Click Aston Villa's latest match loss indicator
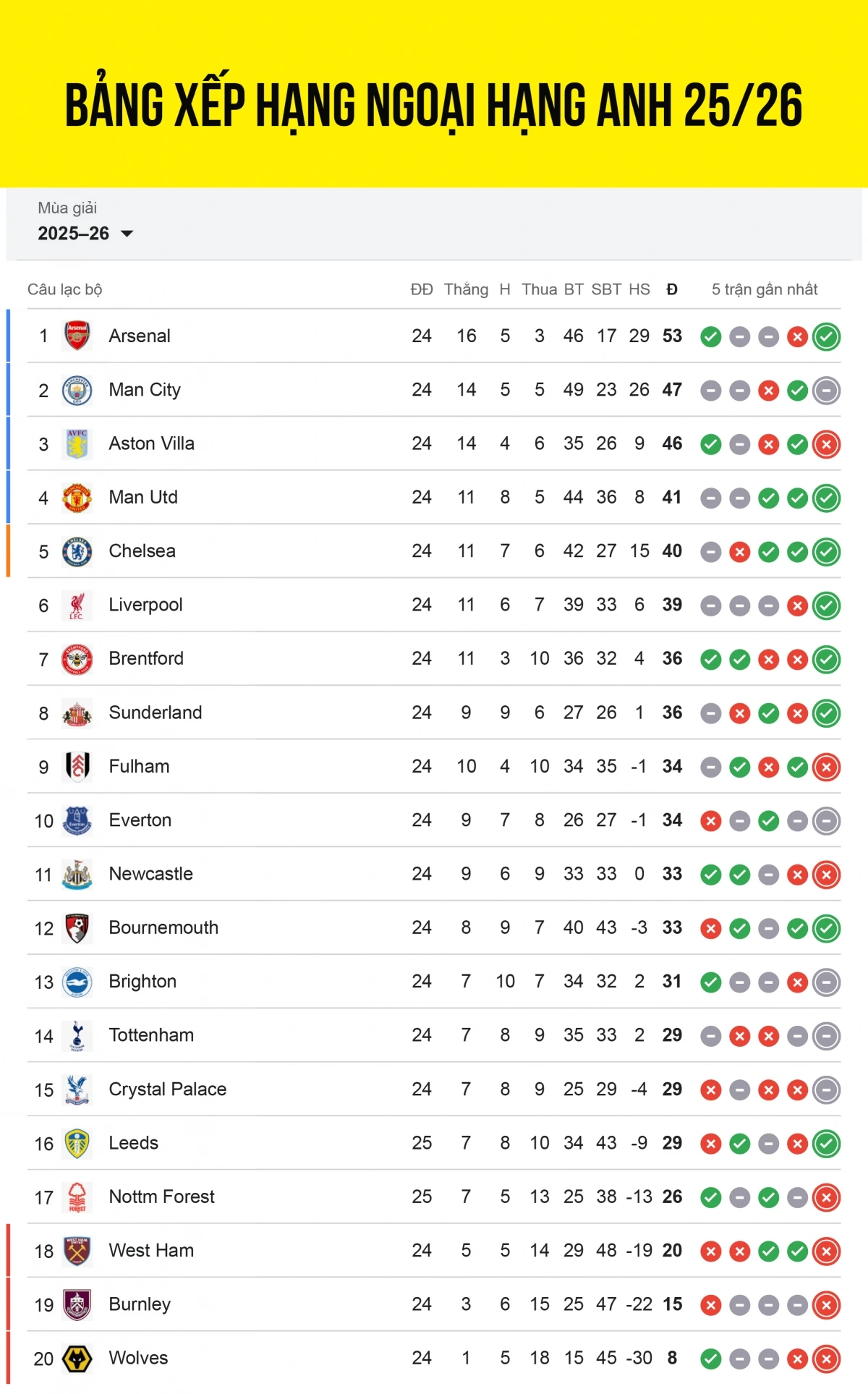The width and height of the screenshot is (868, 1394). pos(826,444)
